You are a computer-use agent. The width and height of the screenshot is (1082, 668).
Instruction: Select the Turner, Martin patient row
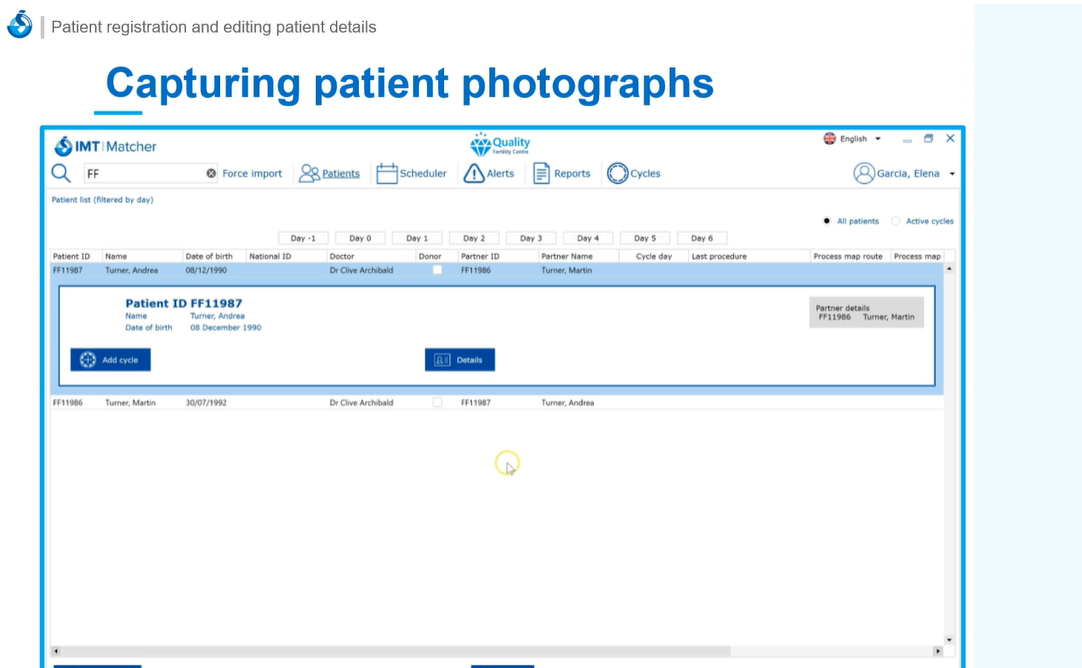click(x=130, y=403)
